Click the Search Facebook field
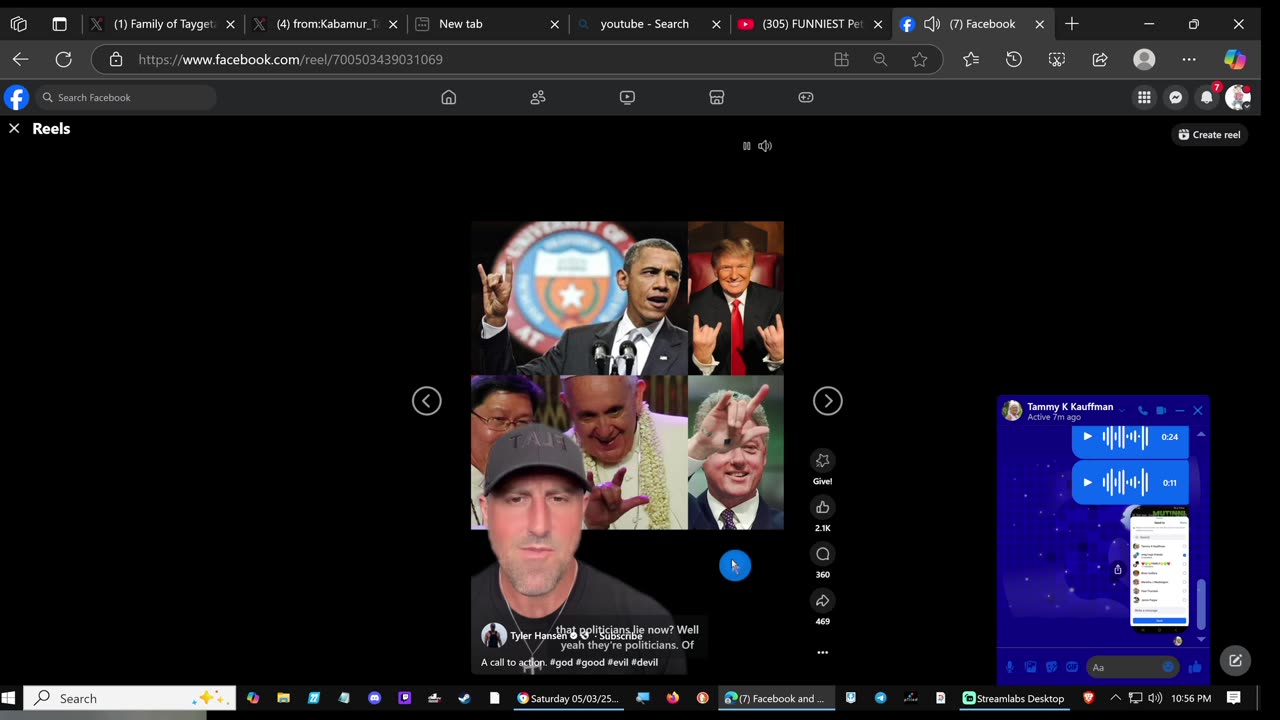This screenshot has height=720, width=1280. click(x=127, y=97)
